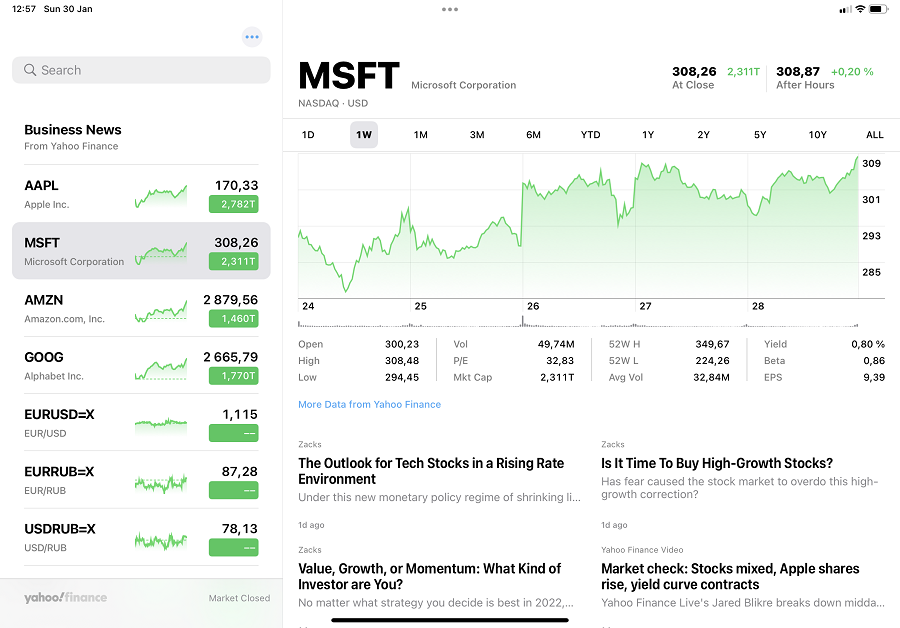
Task: Toggle the EURUSD=X green value badge
Action: pyautogui.click(x=234, y=433)
